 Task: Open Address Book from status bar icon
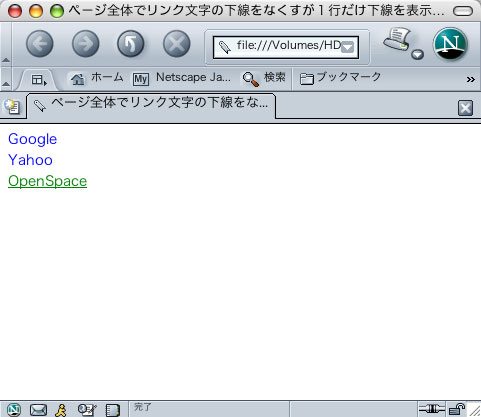[x=112, y=410]
